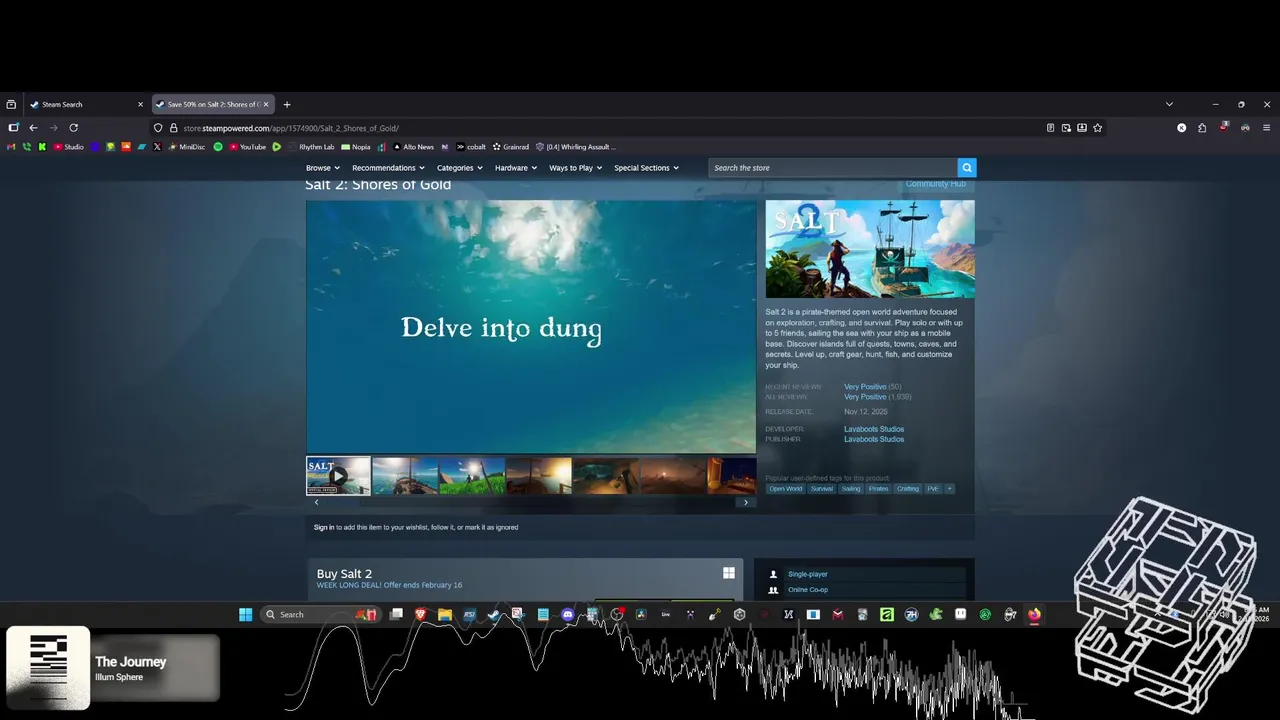Open the Spotify bookmark icon
This screenshot has width=1280, height=720.
click(x=218, y=147)
